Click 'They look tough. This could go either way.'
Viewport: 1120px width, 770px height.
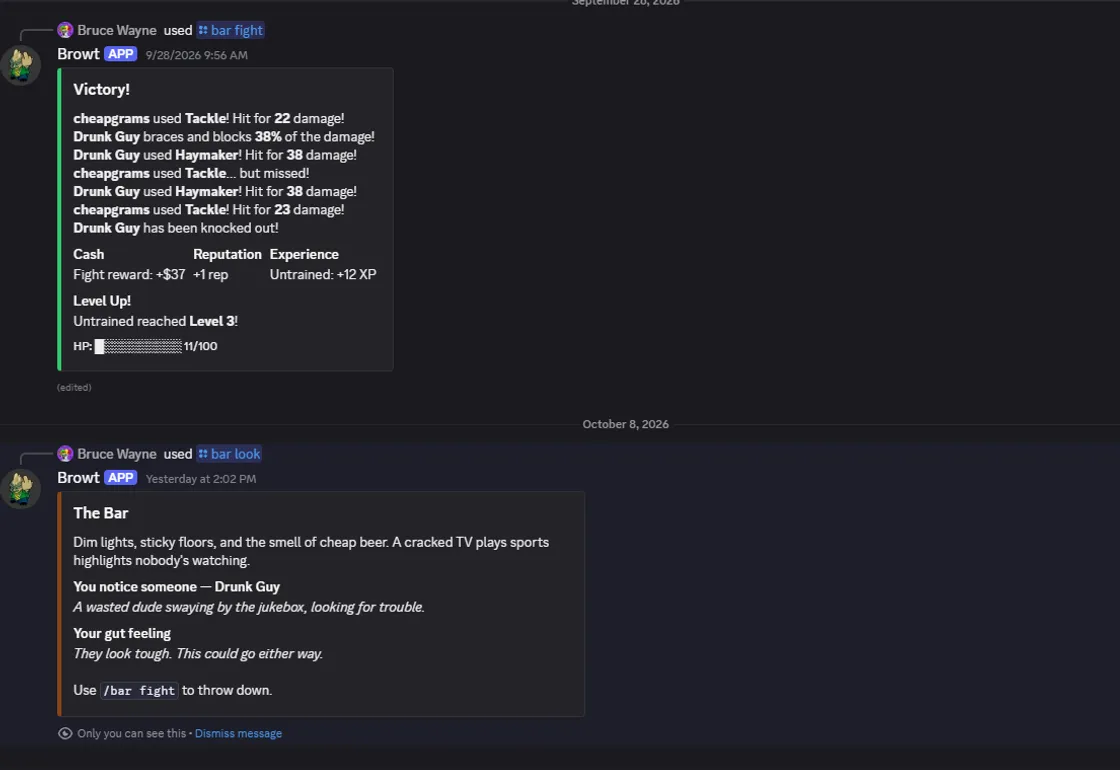198,654
